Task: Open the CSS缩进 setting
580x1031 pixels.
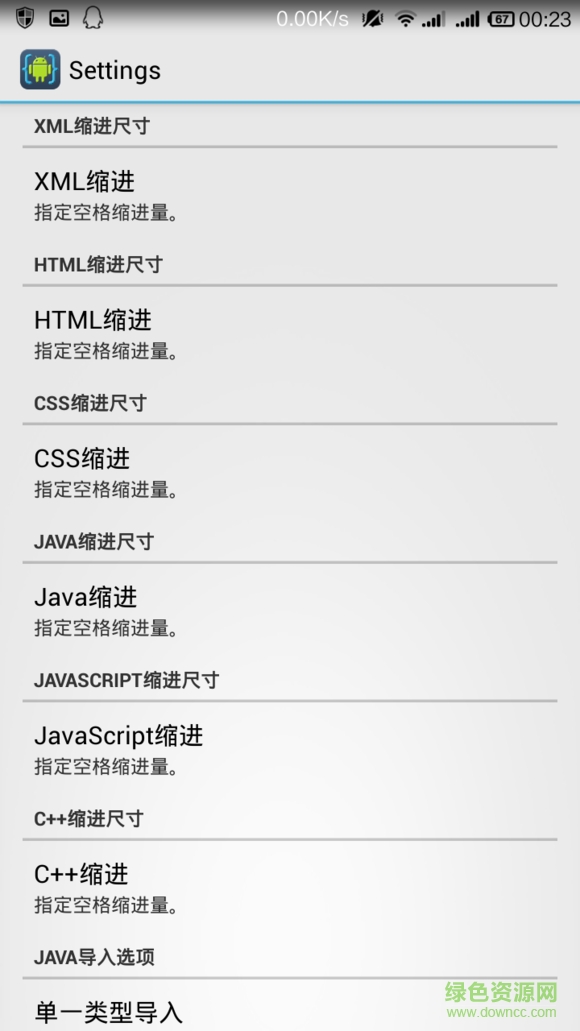Action: point(290,472)
